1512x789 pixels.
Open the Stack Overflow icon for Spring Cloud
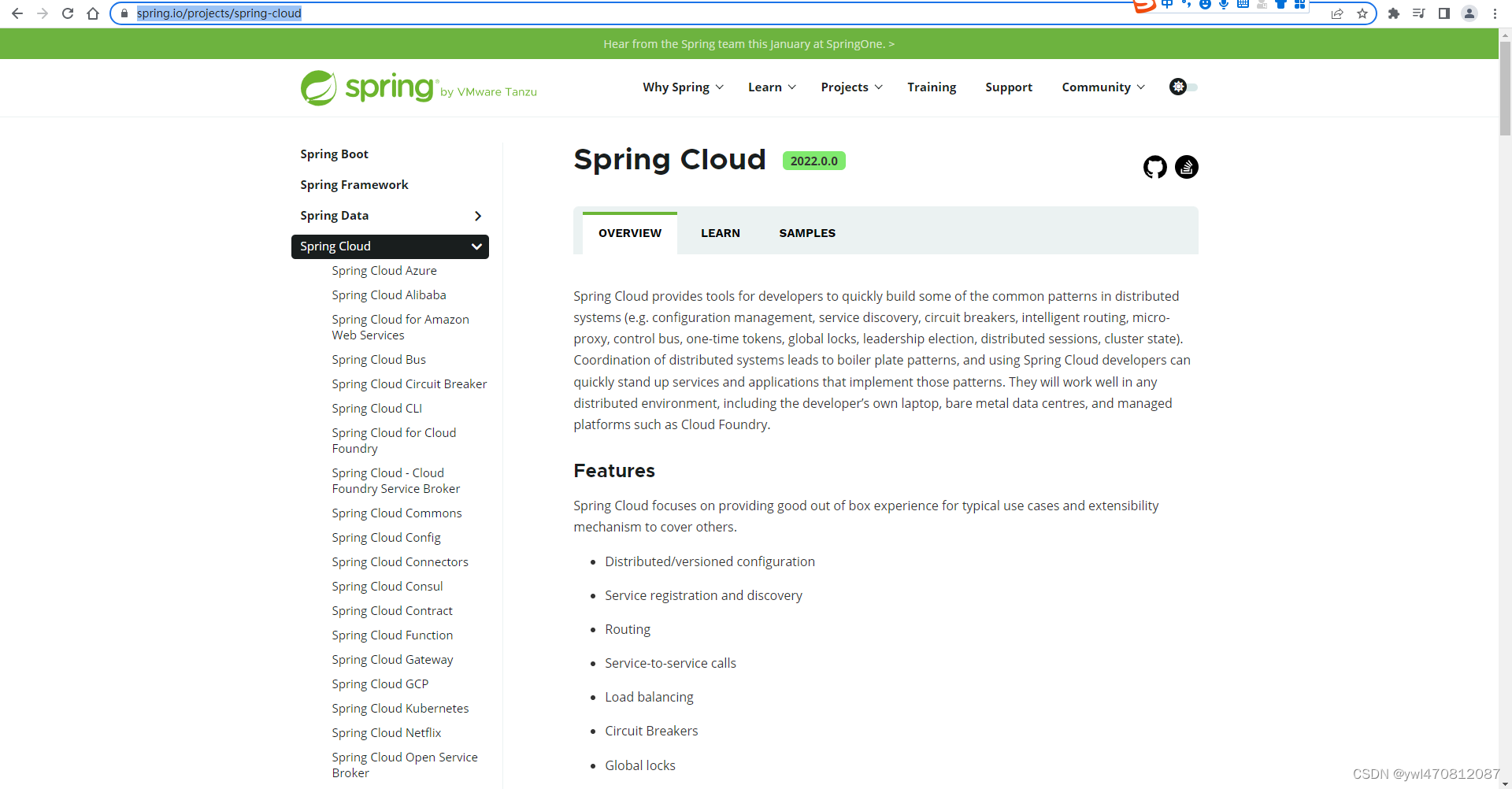pyautogui.click(x=1187, y=167)
